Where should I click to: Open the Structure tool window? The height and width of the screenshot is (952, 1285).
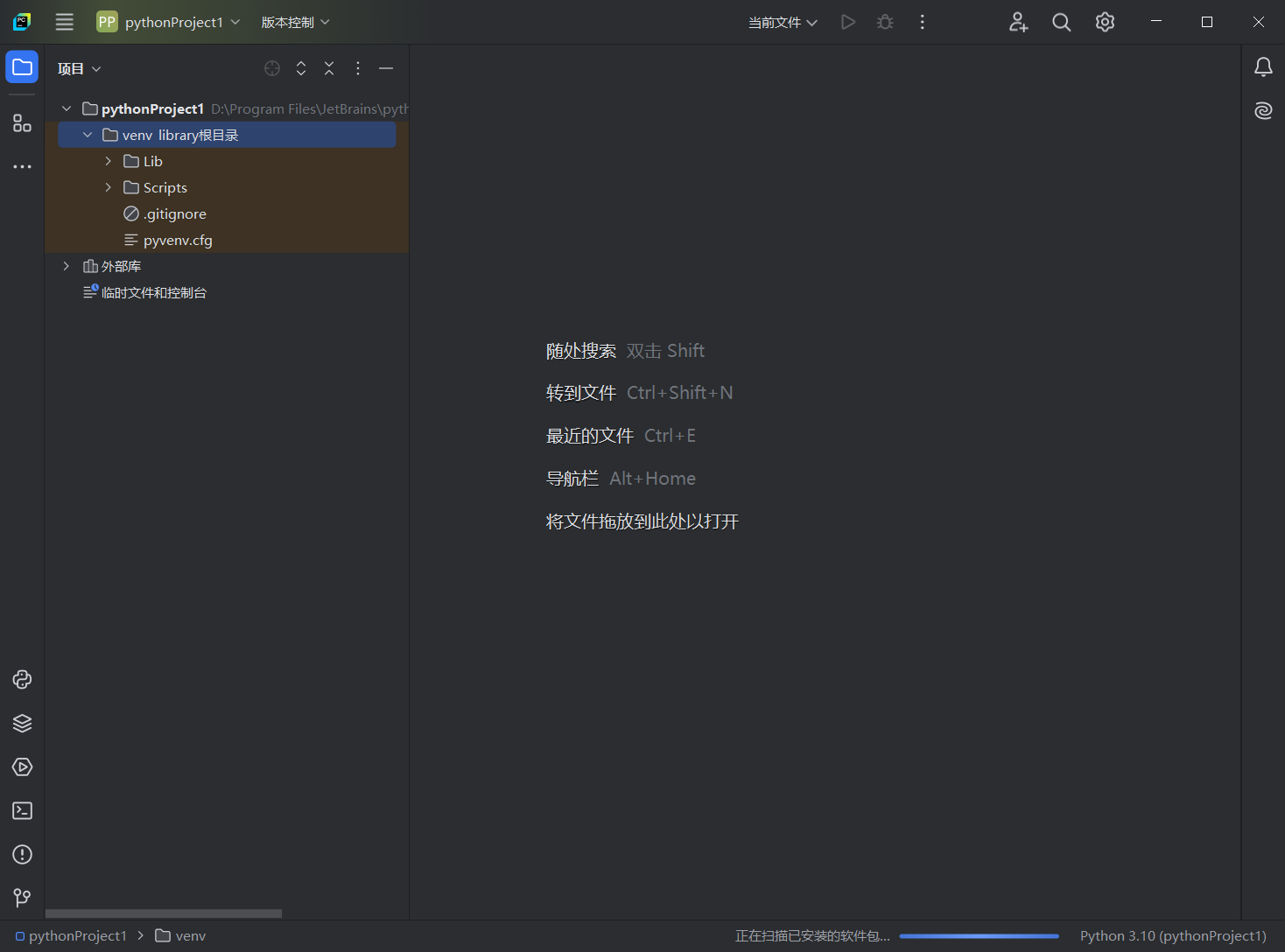coord(22,123)
